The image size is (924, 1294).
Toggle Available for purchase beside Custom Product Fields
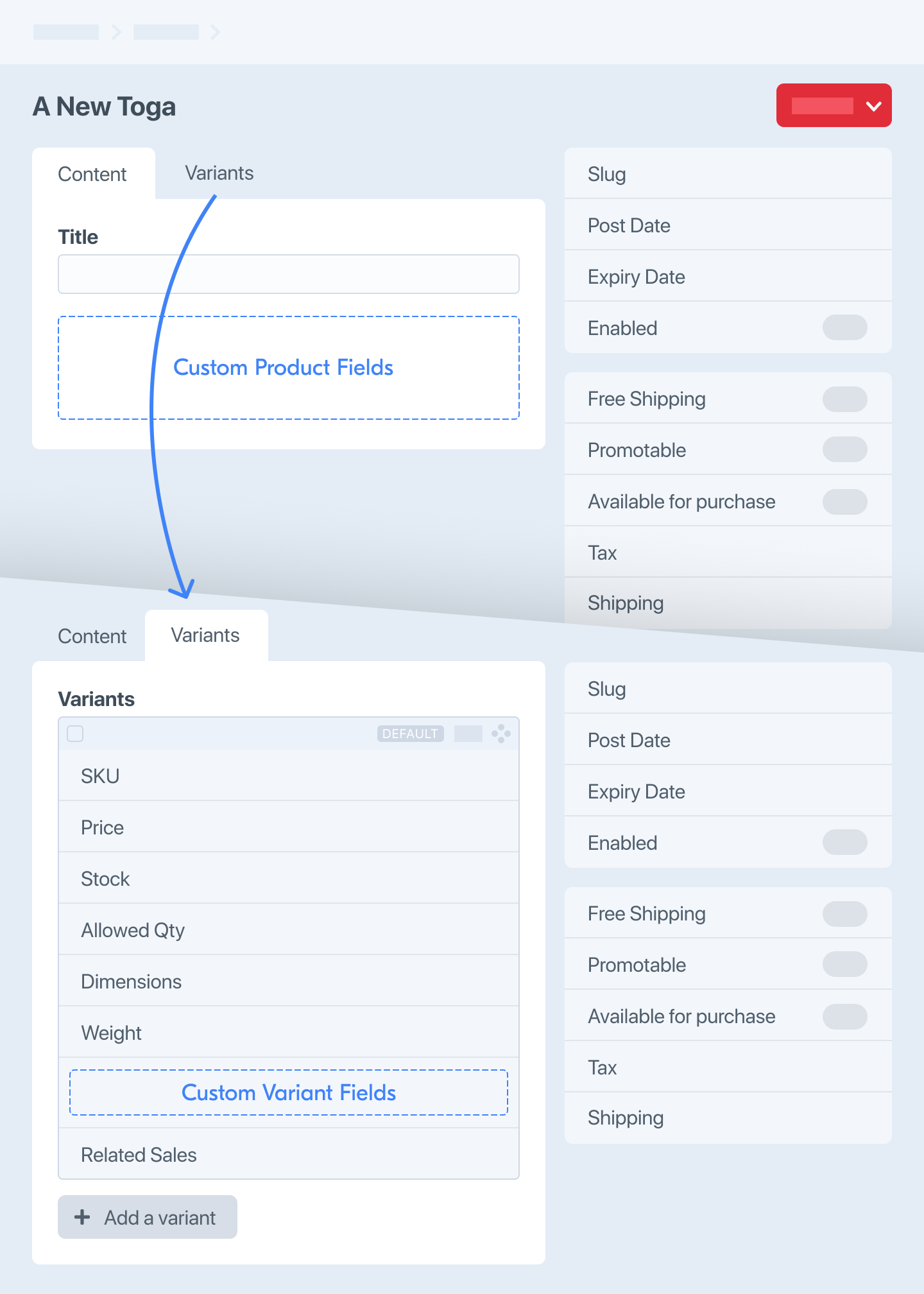pos(844,501)
